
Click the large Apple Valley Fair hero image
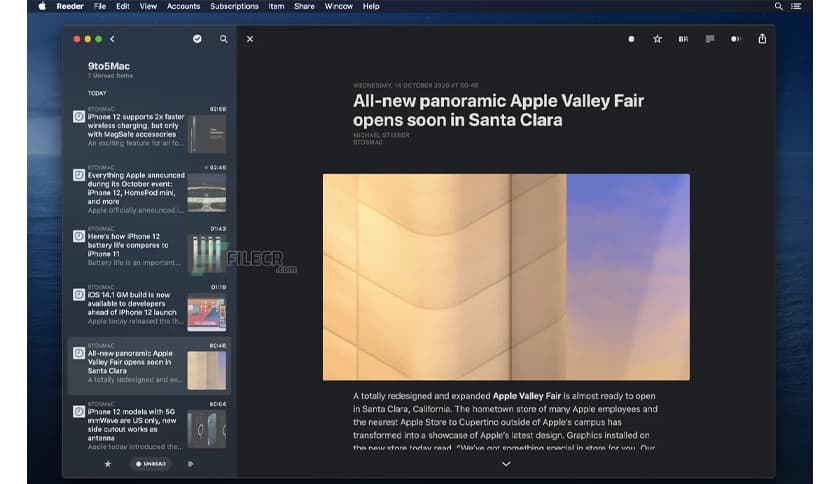pyautogui.click(x=506, y=277)
